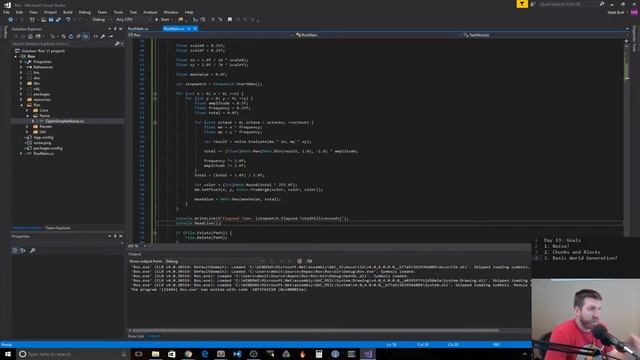
Task: Expand the References node in Solution Explorer
Action: pos(21,67)
